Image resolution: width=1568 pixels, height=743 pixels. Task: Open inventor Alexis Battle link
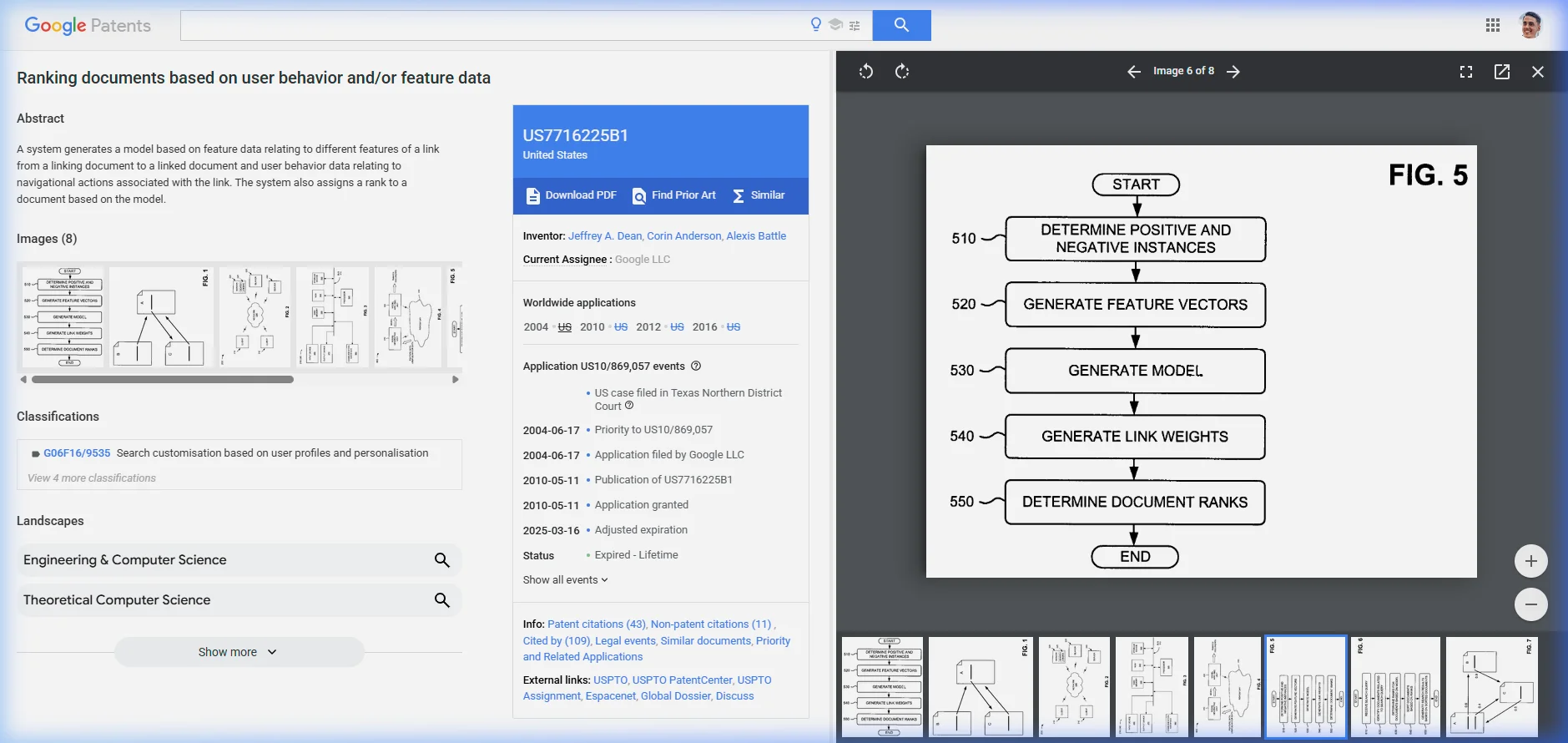(756, 236)
